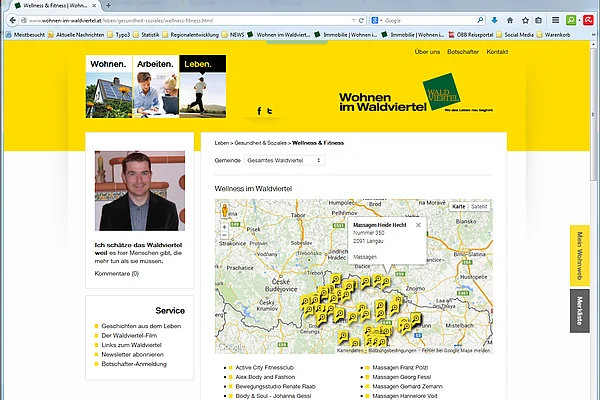Click the Street View pegman on map
Viewport: 600px width, 400px height.
click(x=224, y=210)
